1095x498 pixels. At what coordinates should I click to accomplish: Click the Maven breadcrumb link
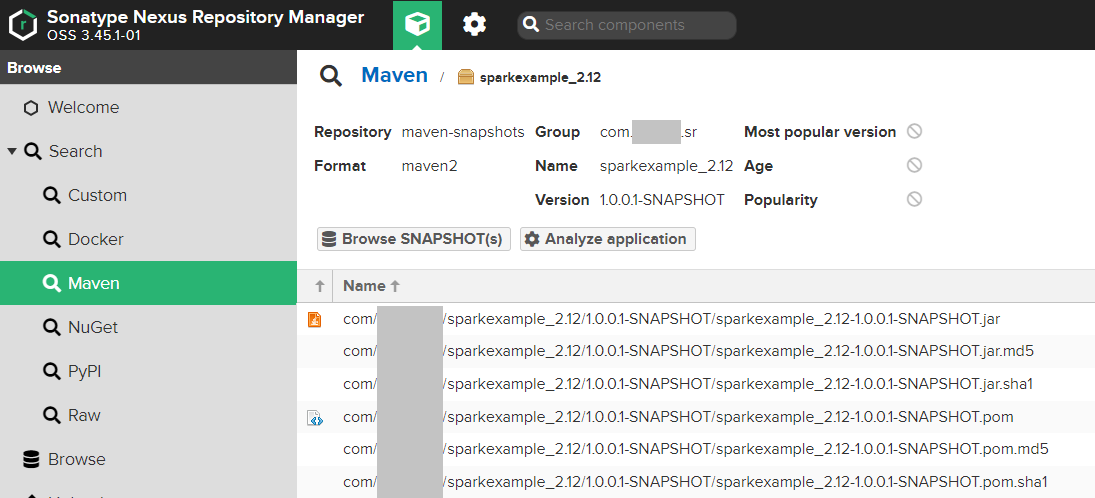click(395, 75)
